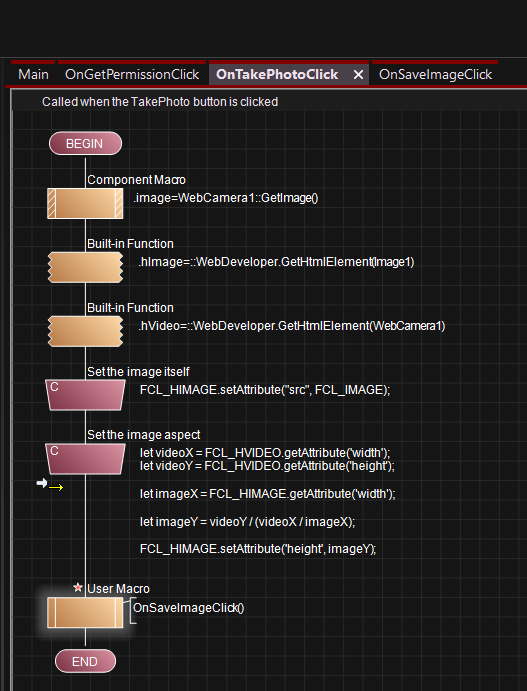
Task: Close the OnTakePhotoClick tab
Action: 358,75
